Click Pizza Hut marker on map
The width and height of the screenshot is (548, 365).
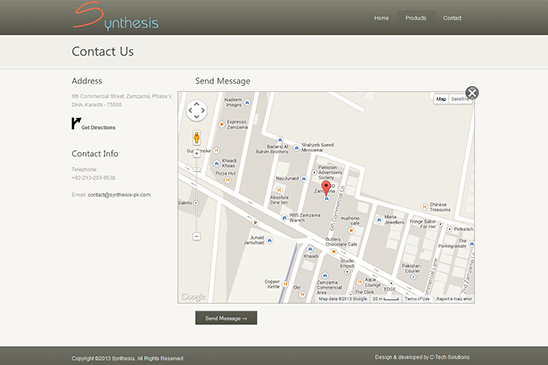[228, 180]
